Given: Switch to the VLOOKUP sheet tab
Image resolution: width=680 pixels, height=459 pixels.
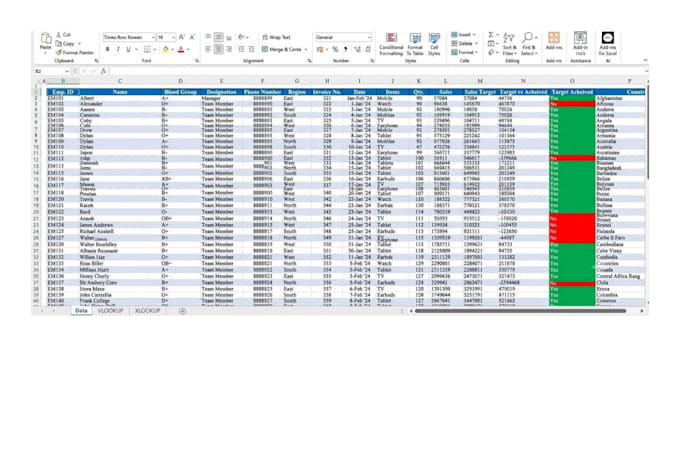Looking at the screenshot, I should [x=111, y=311].
